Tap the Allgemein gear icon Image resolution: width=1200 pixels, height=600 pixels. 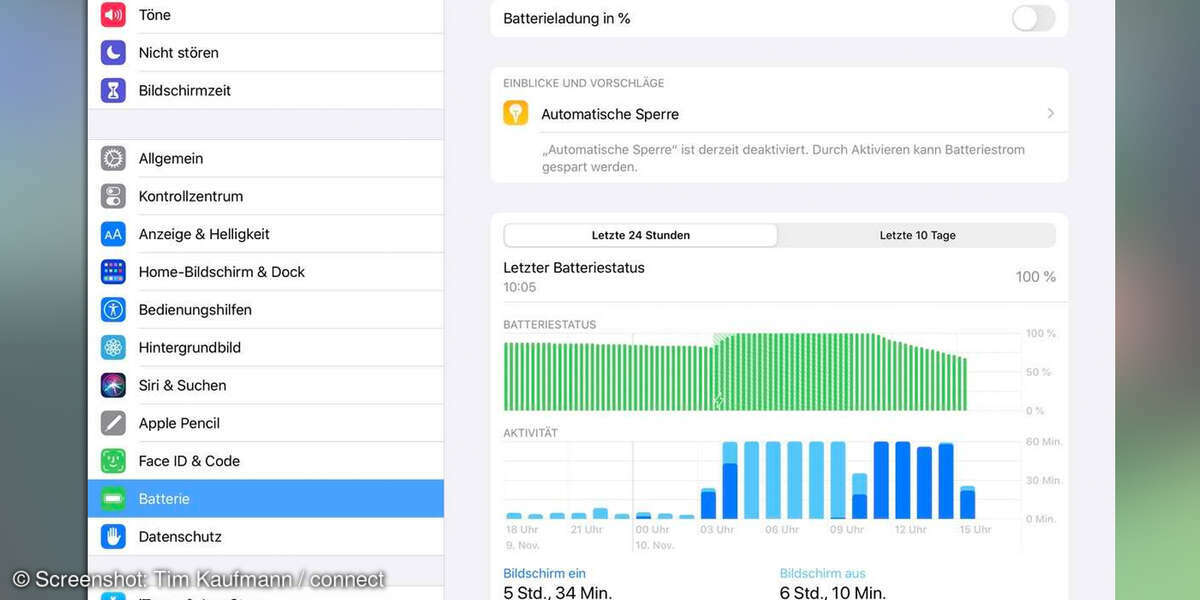(x=113, y=158)
